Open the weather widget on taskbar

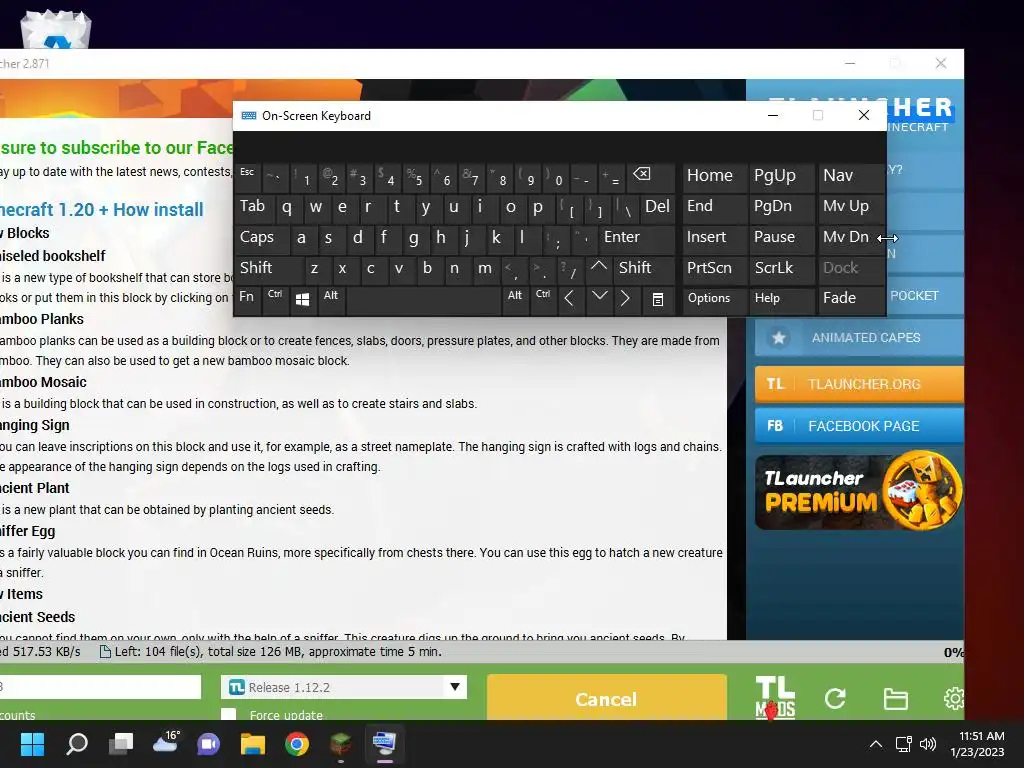coord(165,743)
